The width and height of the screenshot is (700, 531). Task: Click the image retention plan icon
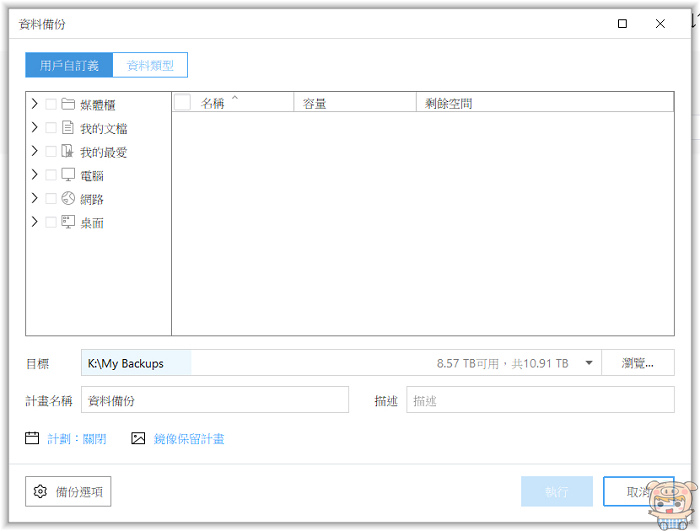[x=138, y=438]
